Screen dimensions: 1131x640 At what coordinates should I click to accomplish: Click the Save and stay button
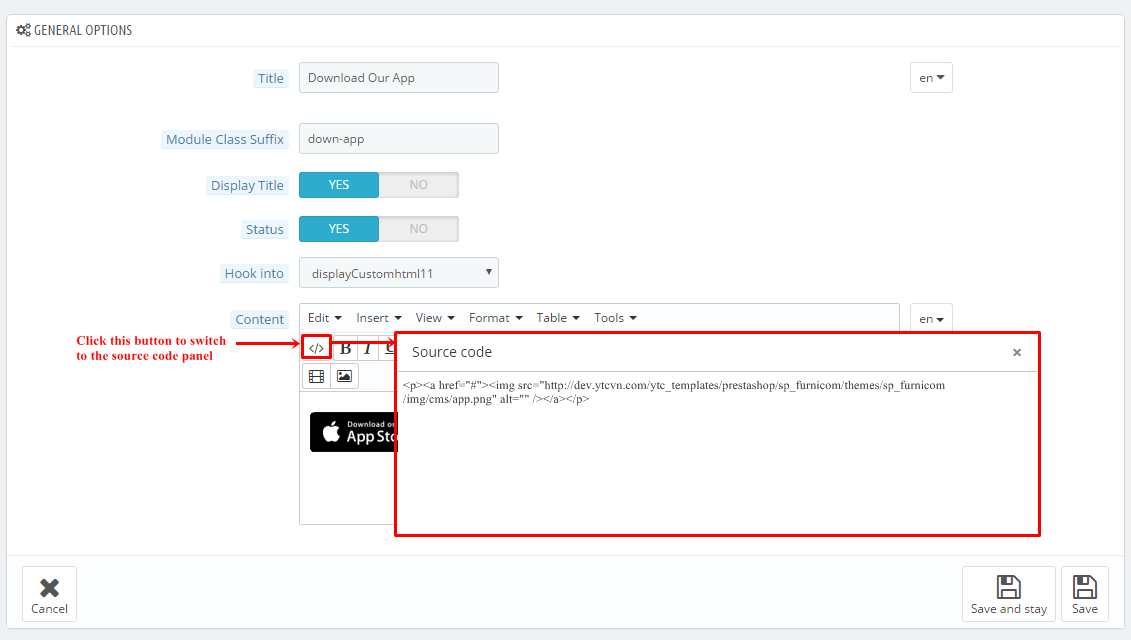click(1008, 594)
